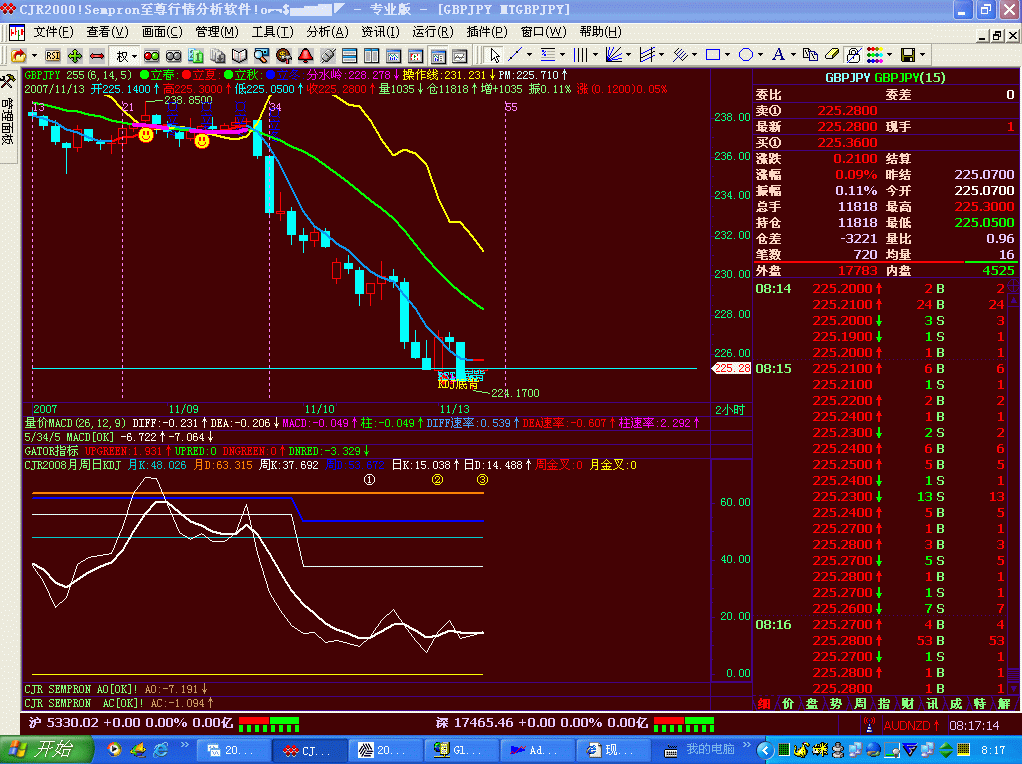Click the open-folder toolbar icon
Image resolution: width=1022 pixels, height=764 pixels.
(18, 56)
